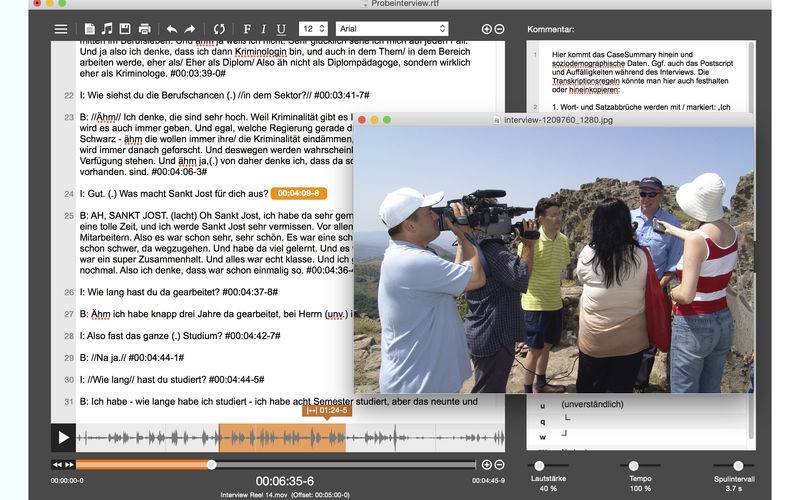The image size is (800, 500).
Task: Open the font size 12 dropdown
Action: [313, 29]
